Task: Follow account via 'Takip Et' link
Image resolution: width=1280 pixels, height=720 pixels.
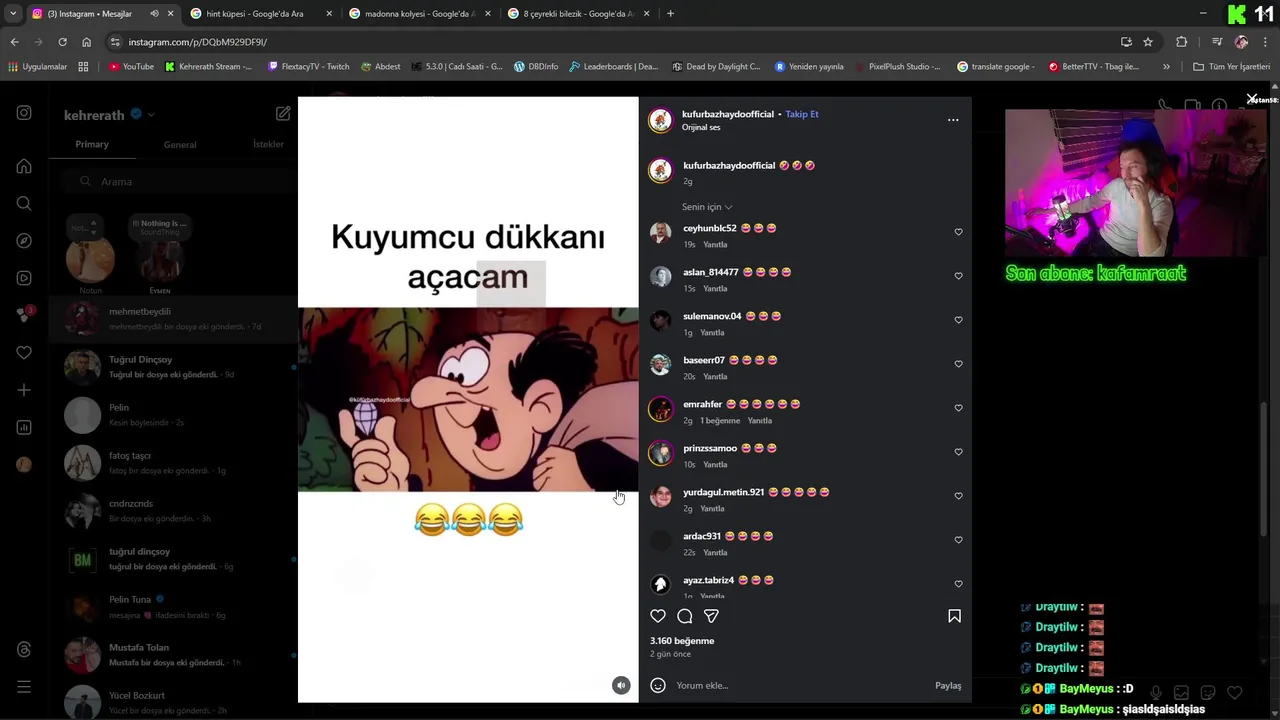Action: pyautogui.click(x=802, y=114)
